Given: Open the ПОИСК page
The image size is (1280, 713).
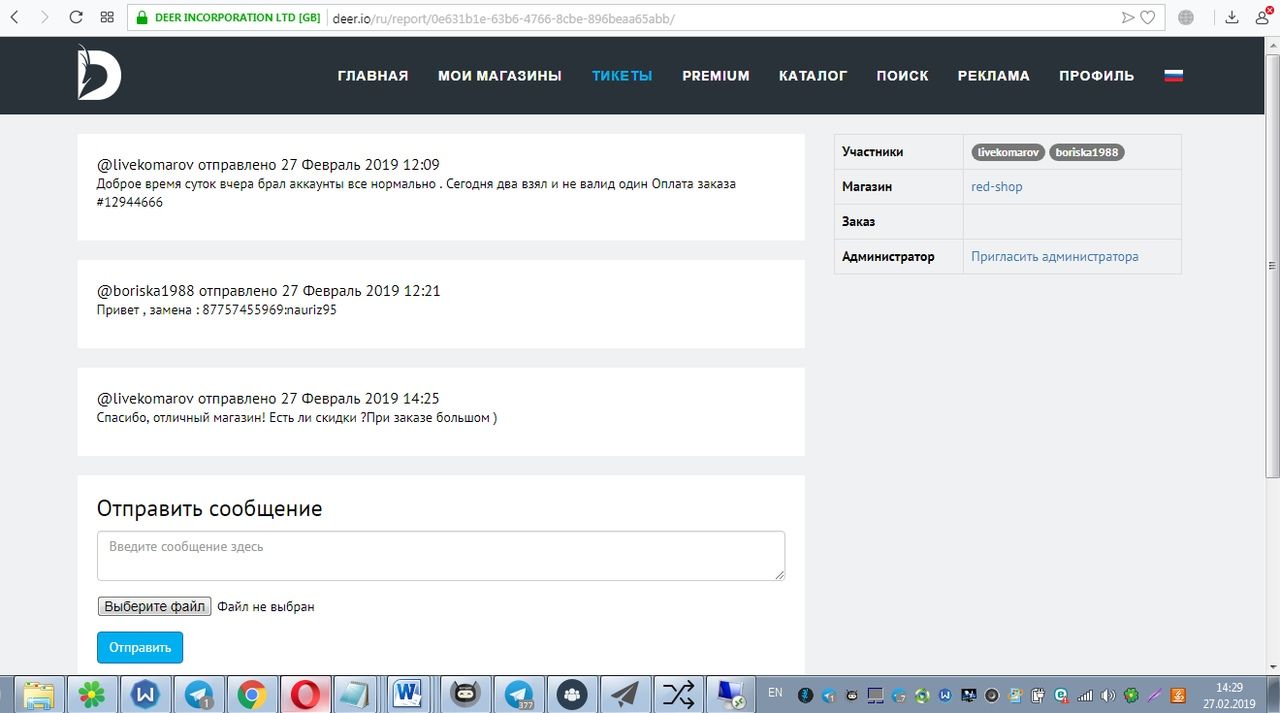Looking at the screenshot, I should click(903, 76).
